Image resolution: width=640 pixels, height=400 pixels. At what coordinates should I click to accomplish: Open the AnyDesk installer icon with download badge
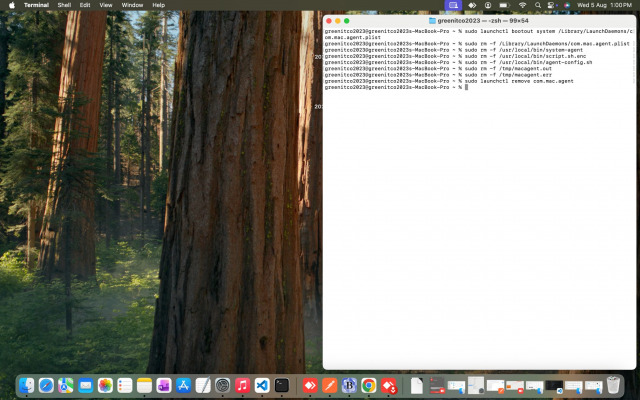(389, 385)
